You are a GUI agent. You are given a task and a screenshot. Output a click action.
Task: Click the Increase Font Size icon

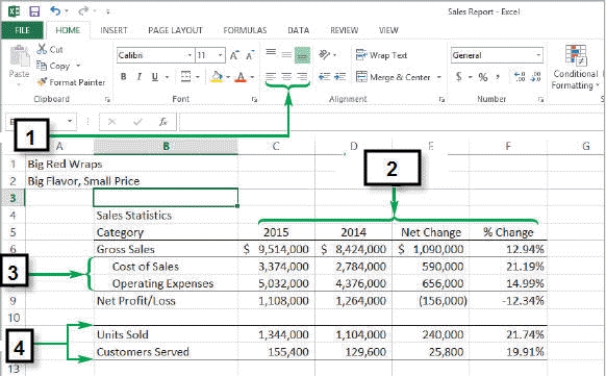[234, 55]
